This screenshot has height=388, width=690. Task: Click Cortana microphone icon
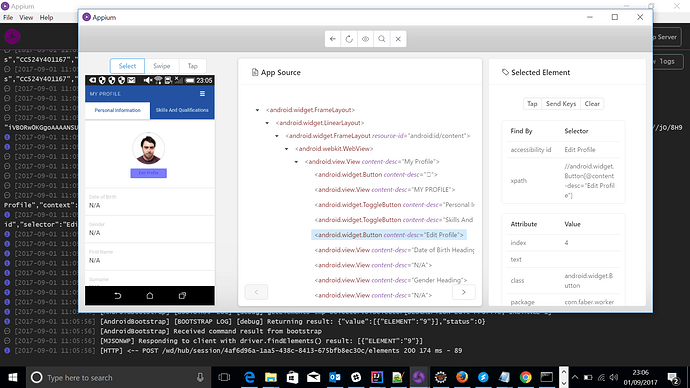[200, 377]
